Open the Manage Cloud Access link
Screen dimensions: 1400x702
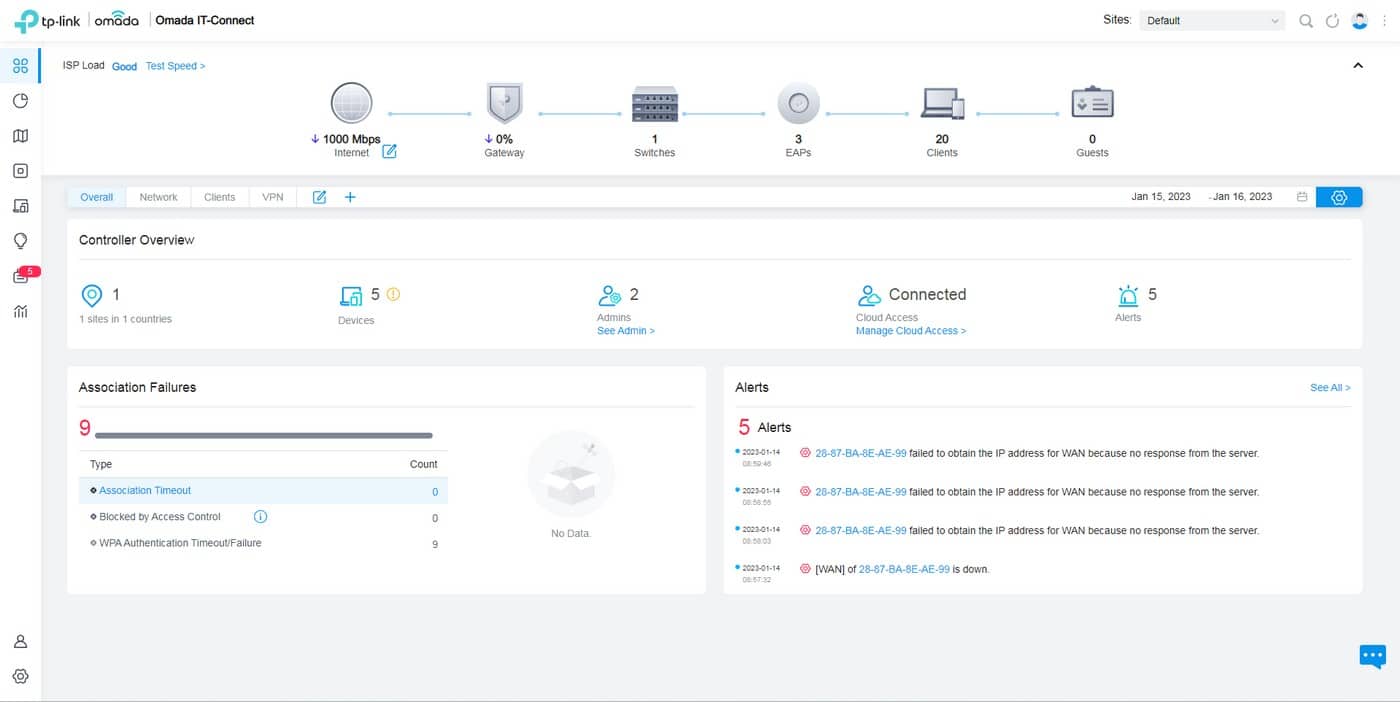click(x=910, y=331)
